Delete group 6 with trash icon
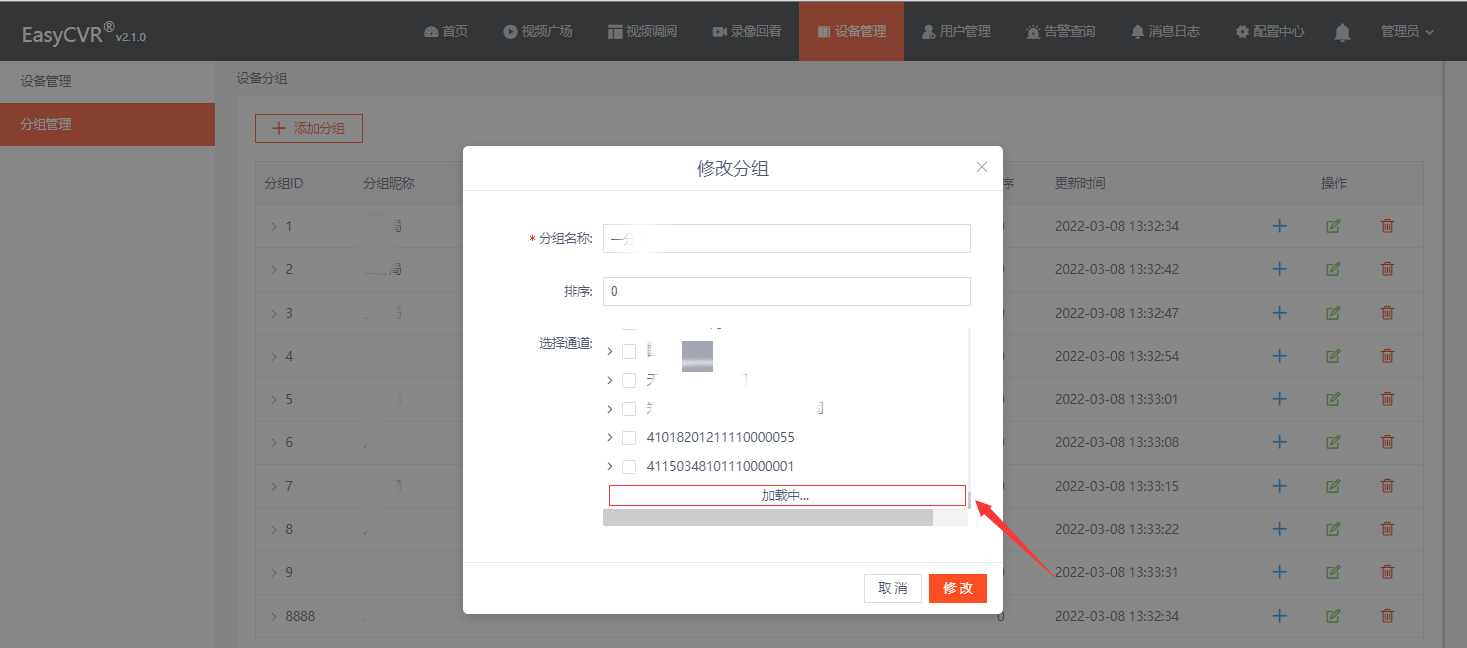 point(1387,442)
